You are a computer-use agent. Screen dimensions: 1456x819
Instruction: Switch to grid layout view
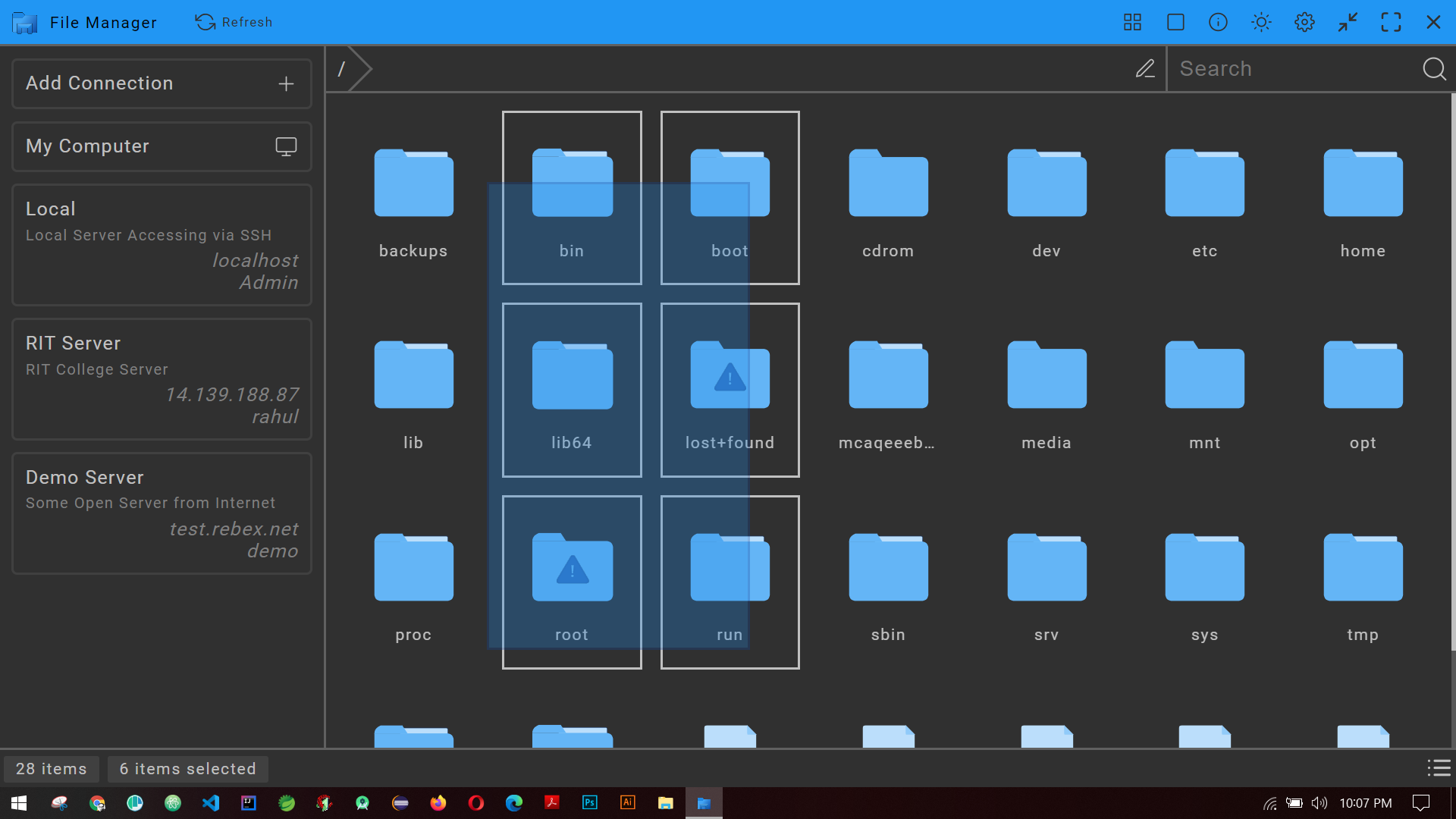1132,22
